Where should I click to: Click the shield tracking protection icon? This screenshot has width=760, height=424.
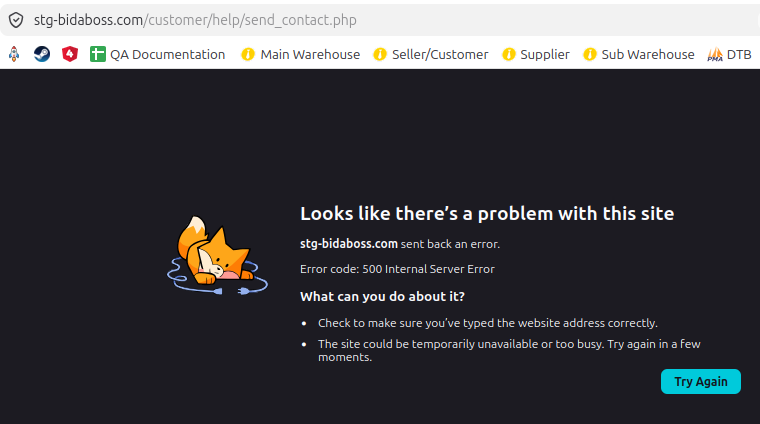[16, 20]
